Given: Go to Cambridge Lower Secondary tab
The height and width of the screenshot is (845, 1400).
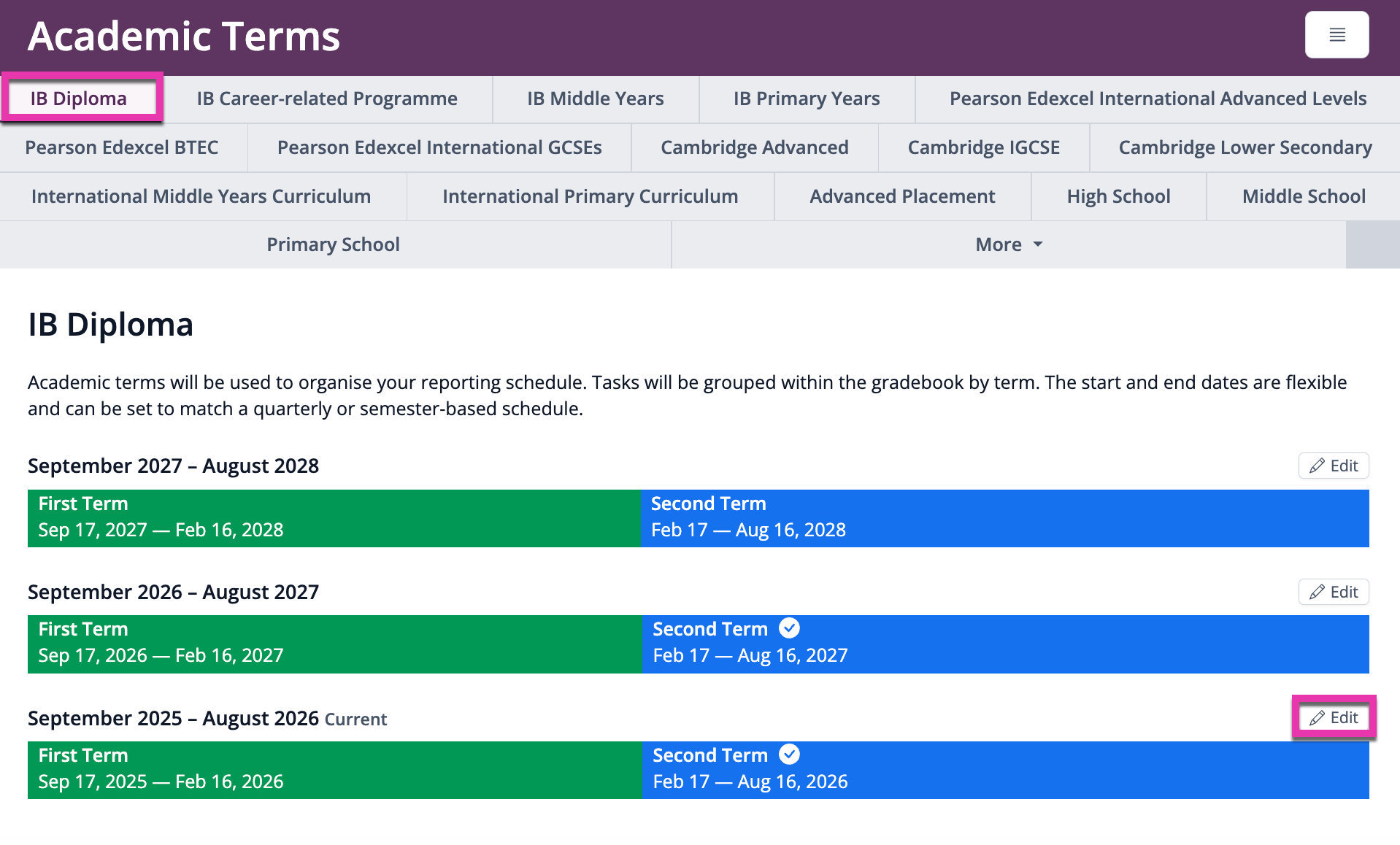Looking at the screenshot, I should pyautogui.click(x=1245, y=147).
